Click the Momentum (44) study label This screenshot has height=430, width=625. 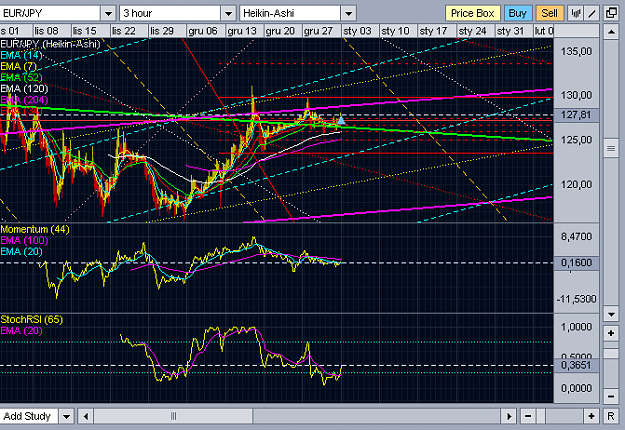(x=35, y=230)
